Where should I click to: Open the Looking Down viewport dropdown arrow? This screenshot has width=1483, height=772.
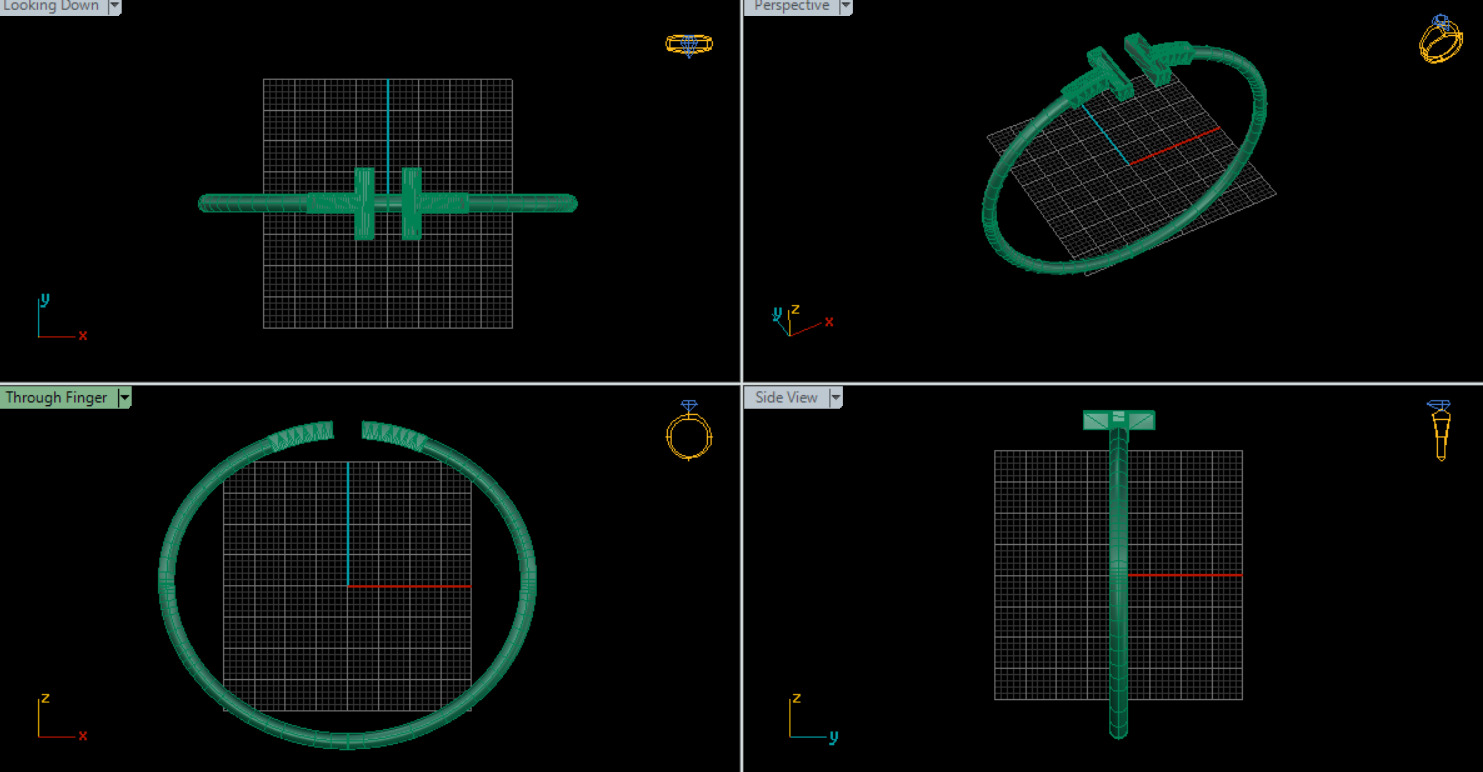(114, 6)
